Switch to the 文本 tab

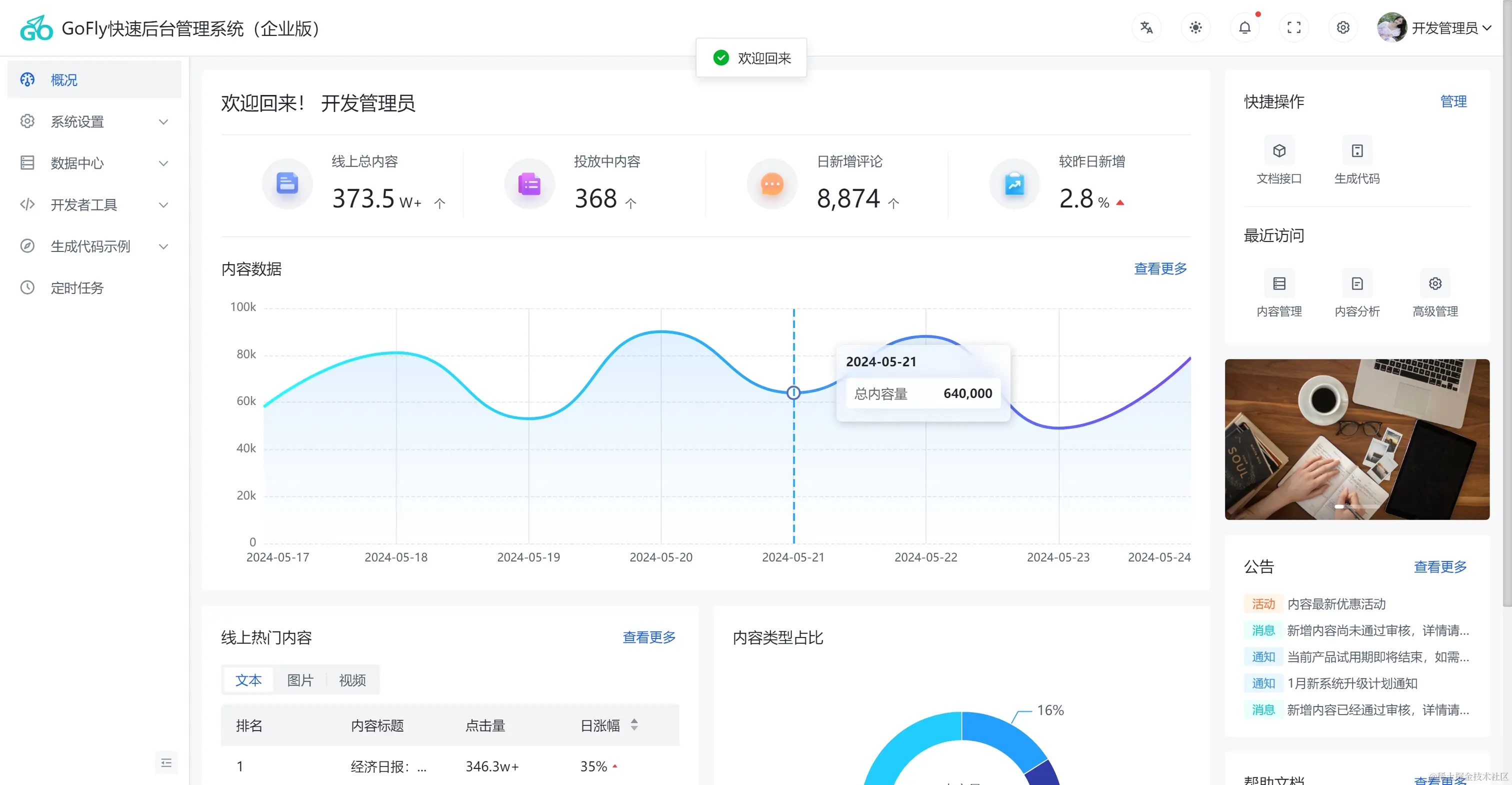tap(248, 680)
